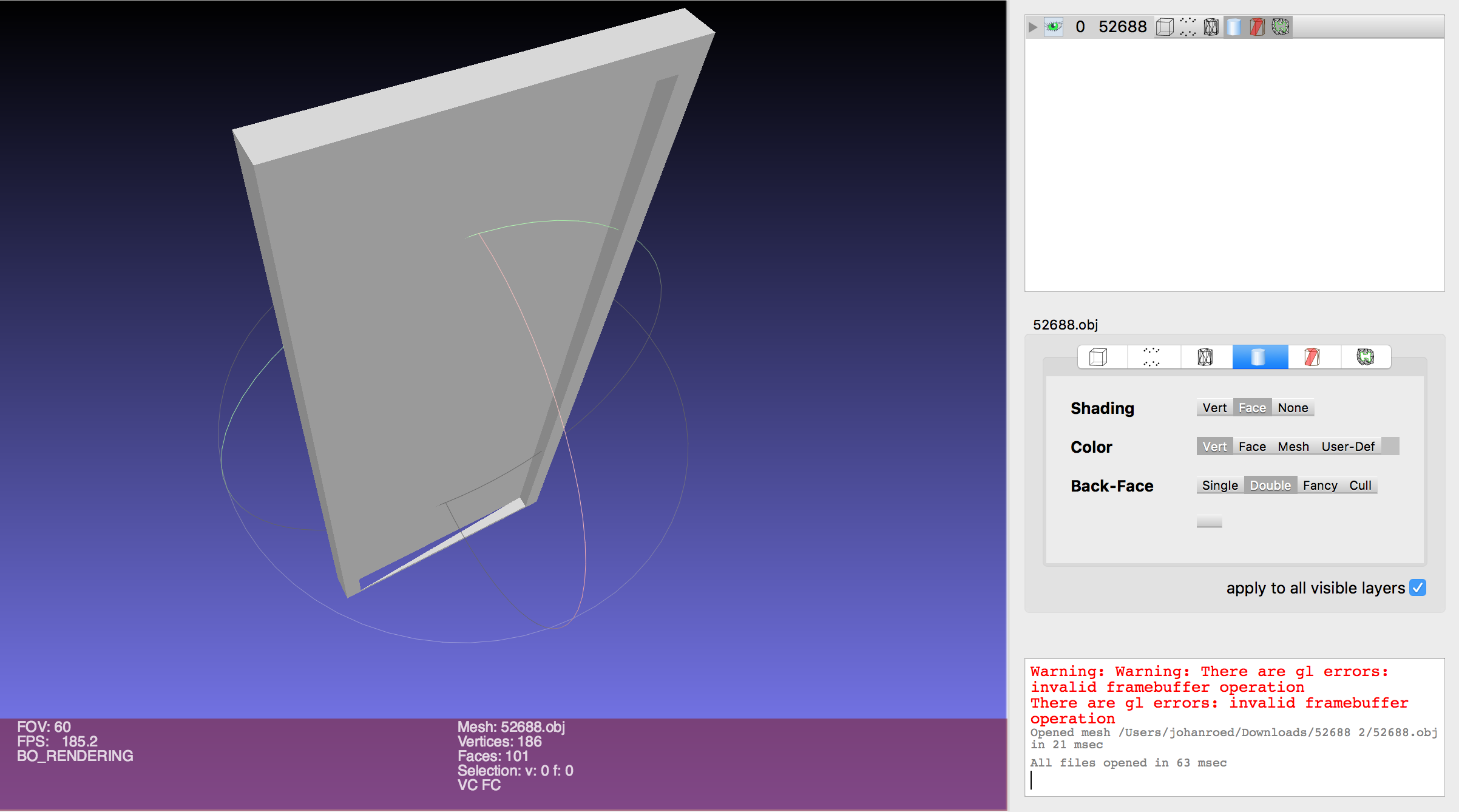Uncheck apply to all visible layers
The image size is (1459, 812).
(x=1418, y=587)
